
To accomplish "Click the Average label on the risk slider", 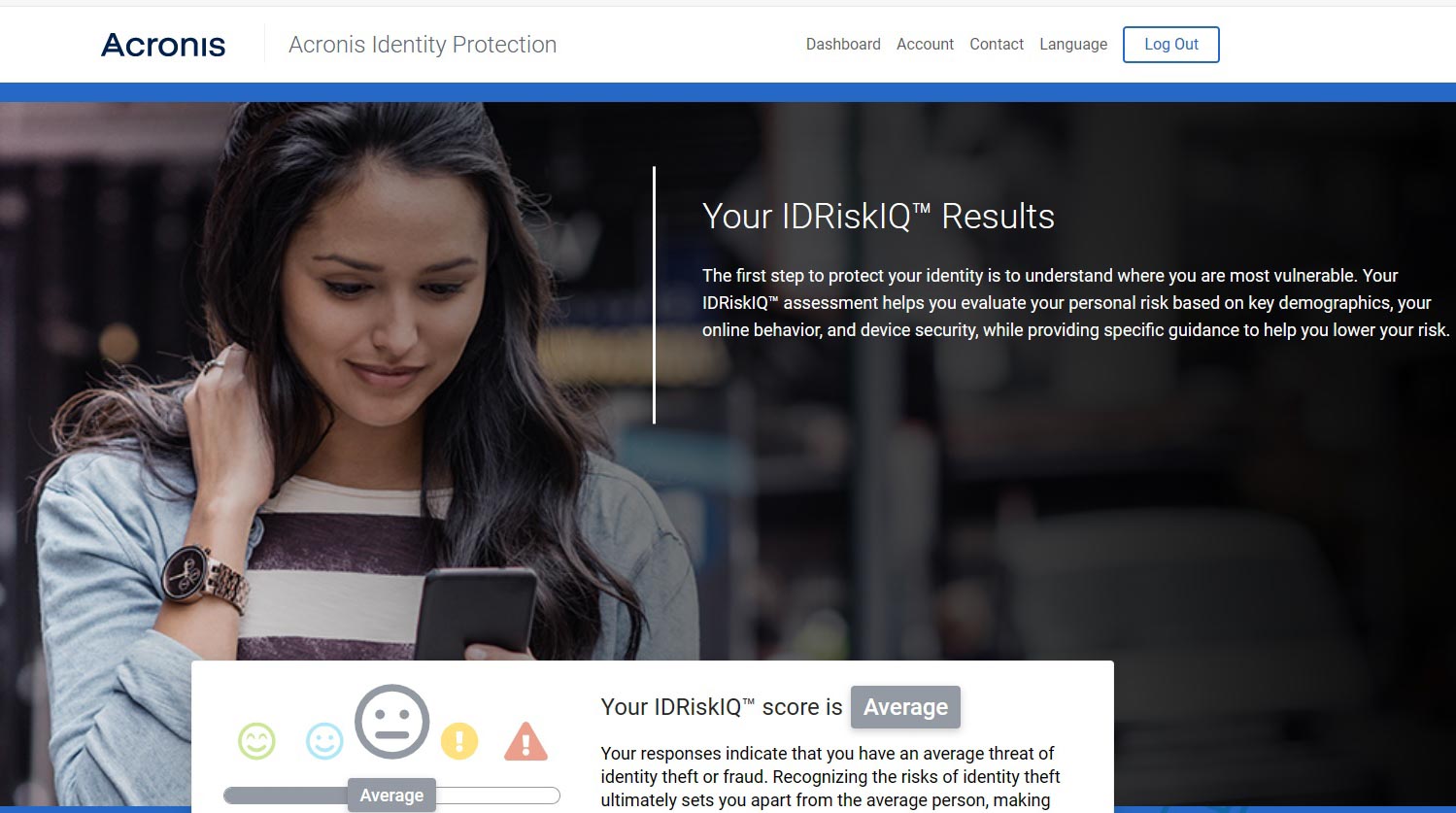I will (x=391, y=796).
